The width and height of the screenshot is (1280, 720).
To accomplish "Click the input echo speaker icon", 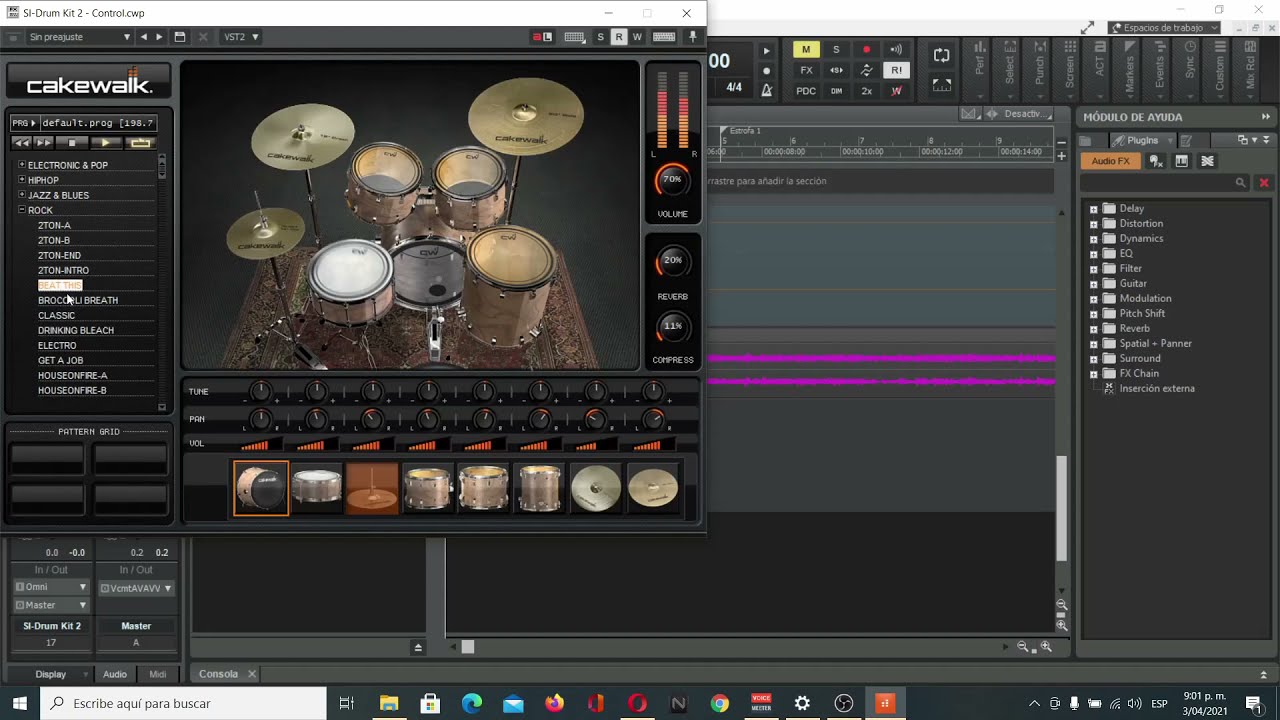I will point(896,50).
